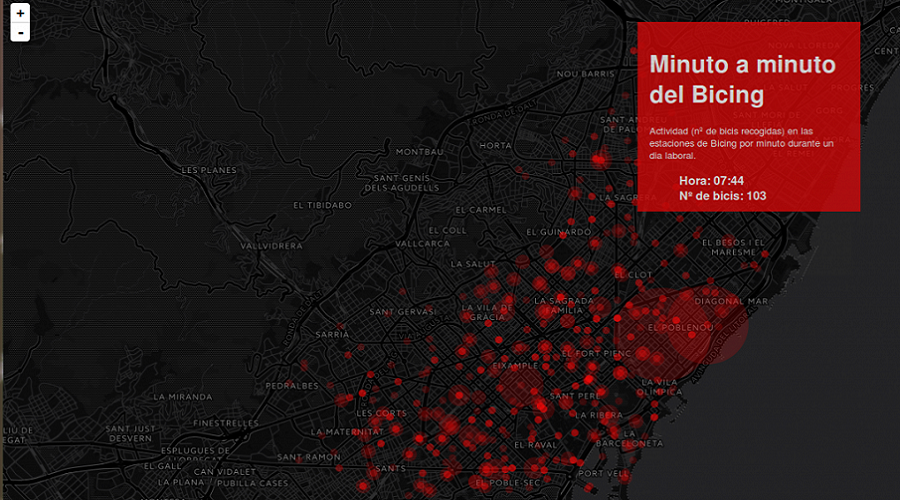Screen dimensions: 900x500
Task: Click the 'FINESTRELLES' map label
Action: tap(226, 423)
